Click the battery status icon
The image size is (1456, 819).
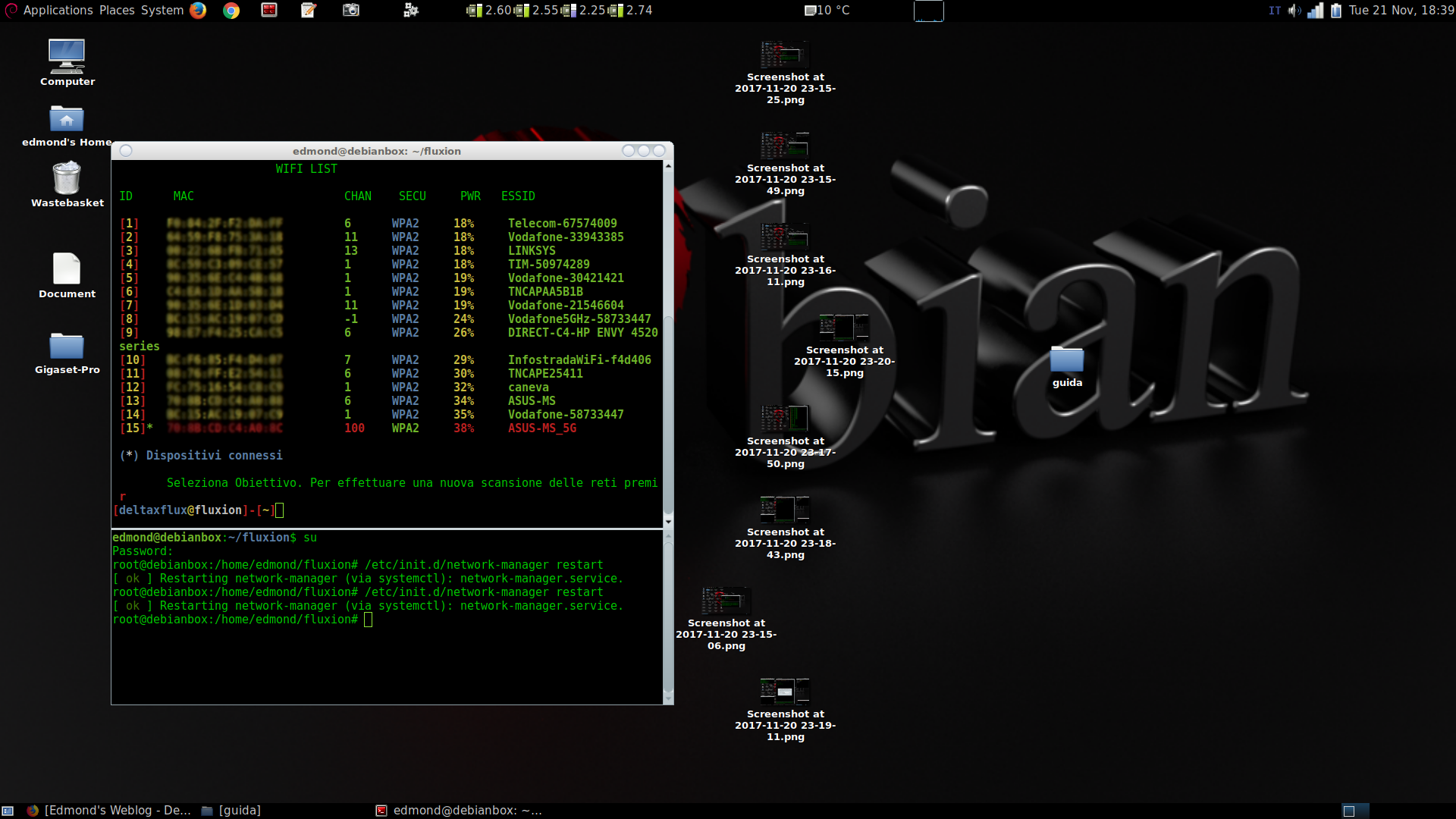click(1336, 10)
